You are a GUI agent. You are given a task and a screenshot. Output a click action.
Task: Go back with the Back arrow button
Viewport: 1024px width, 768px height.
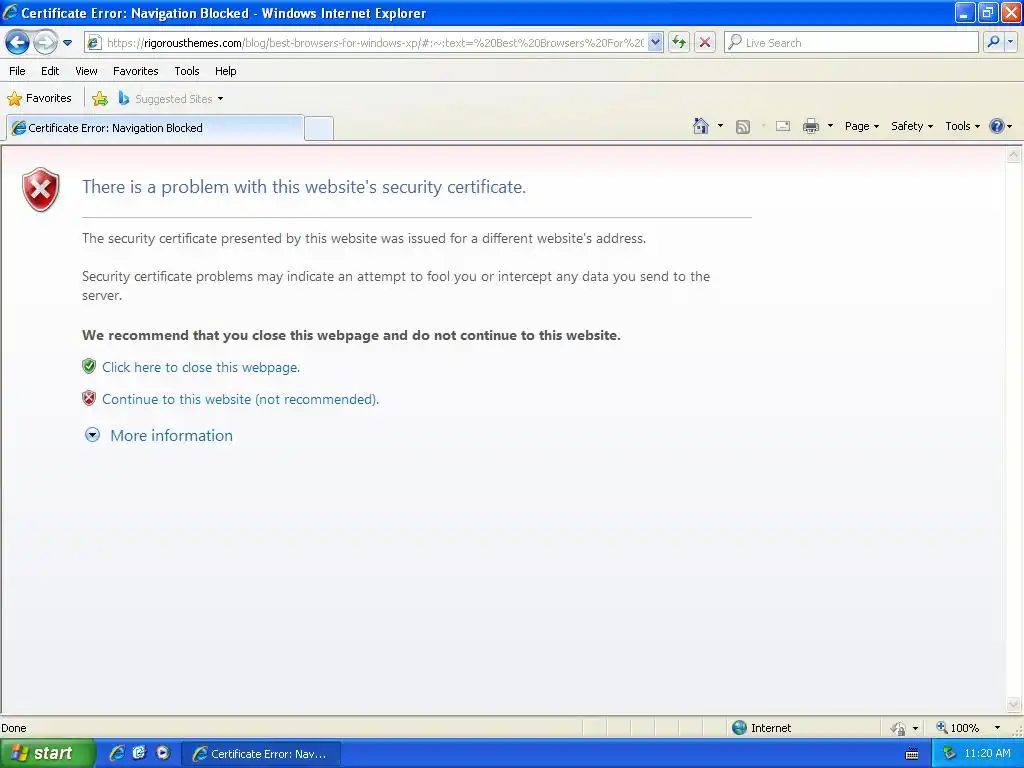(x=18, y=43)
